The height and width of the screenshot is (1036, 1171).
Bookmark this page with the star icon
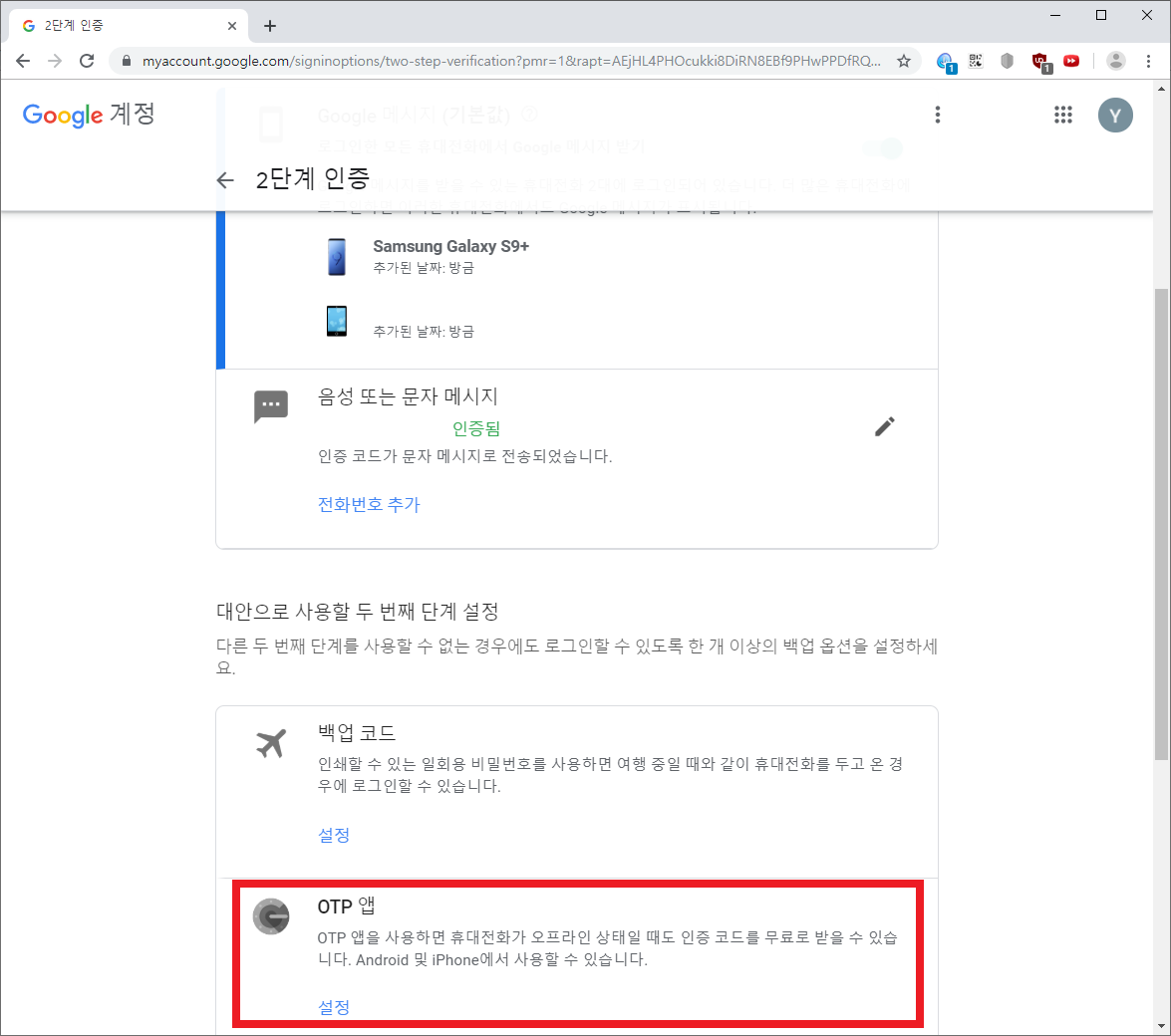point(904,61)
